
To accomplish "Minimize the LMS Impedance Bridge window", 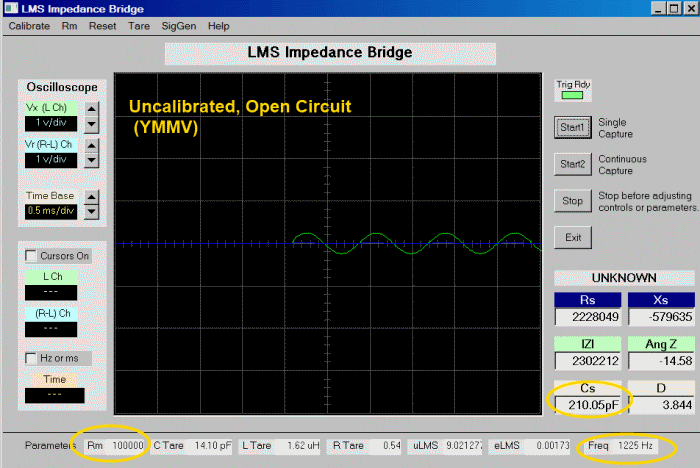I will (658, 8).
